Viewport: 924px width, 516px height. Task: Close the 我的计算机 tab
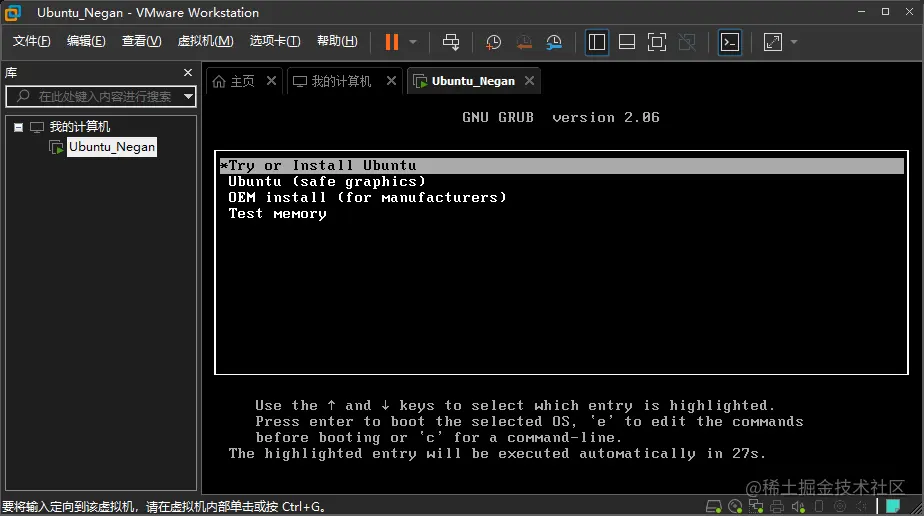pos(391,81)
